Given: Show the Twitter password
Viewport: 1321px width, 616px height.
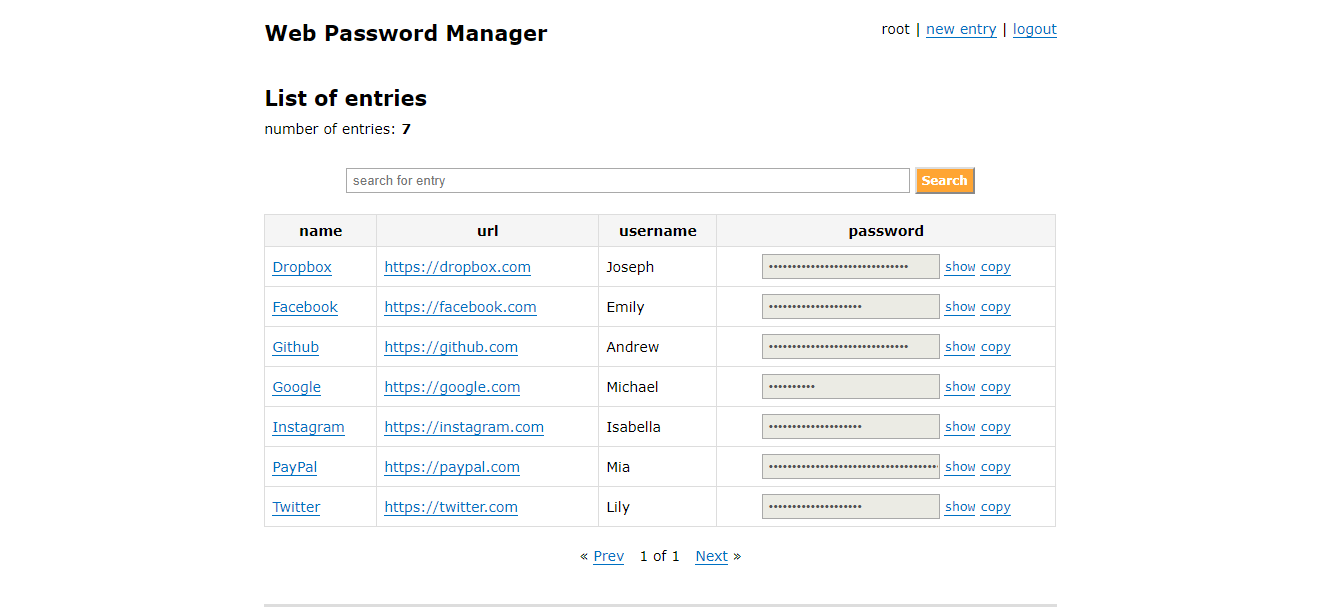Looking at the screenshot, I should pos(960,507).
